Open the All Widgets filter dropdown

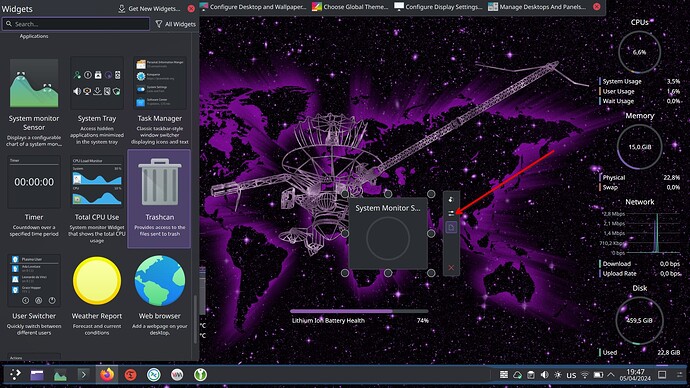(176, 24)
